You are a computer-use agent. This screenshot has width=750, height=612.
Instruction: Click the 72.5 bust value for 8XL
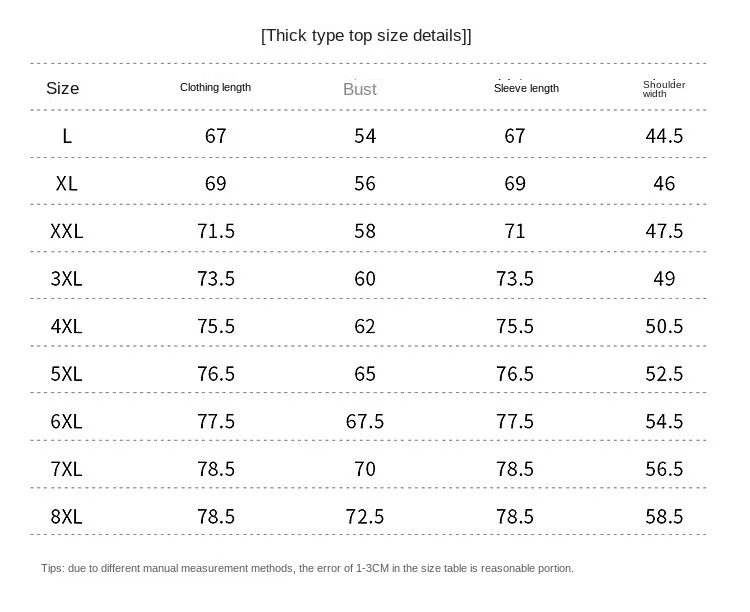pyautogui.click(x=365, y=516)
